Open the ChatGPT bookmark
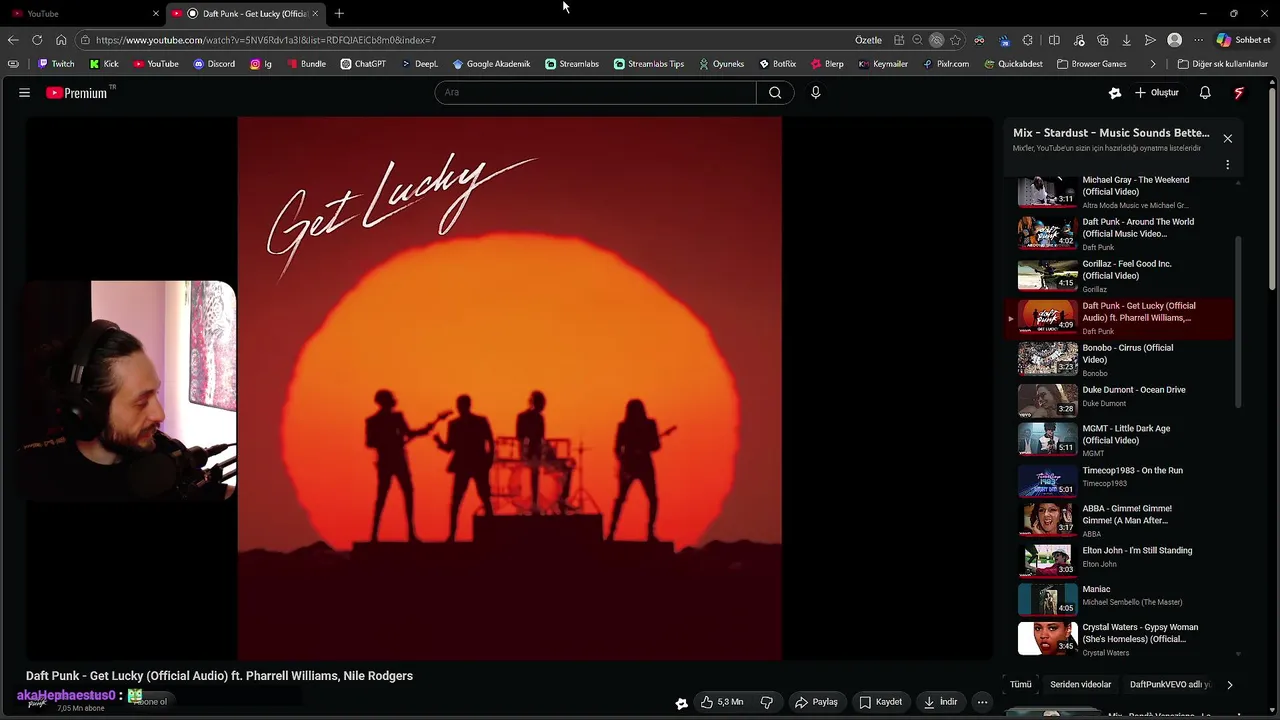Viewport: 1280px width, 720px height. (x=363, y=64)
